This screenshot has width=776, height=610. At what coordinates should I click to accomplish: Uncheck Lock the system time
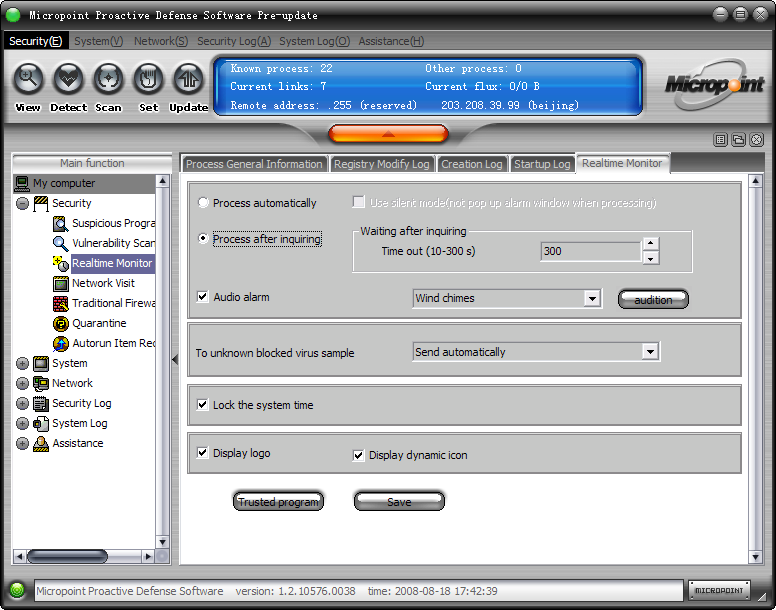click(x=203, y=405)
